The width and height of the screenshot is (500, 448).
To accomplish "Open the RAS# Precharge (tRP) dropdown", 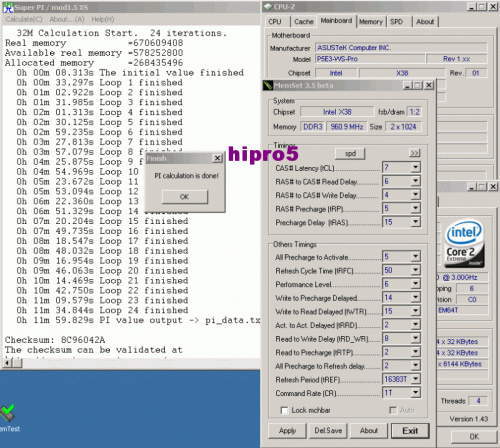I will pos(415,208).
